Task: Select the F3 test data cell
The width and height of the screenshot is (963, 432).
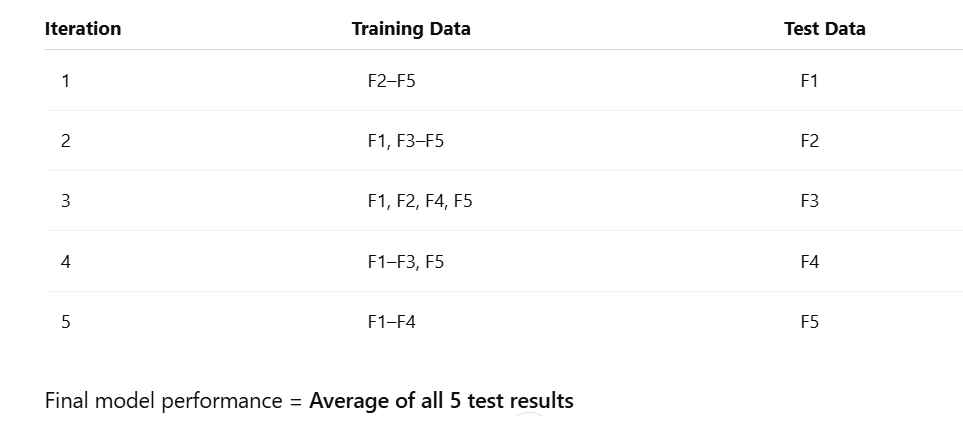Action: tap(809, 201)
